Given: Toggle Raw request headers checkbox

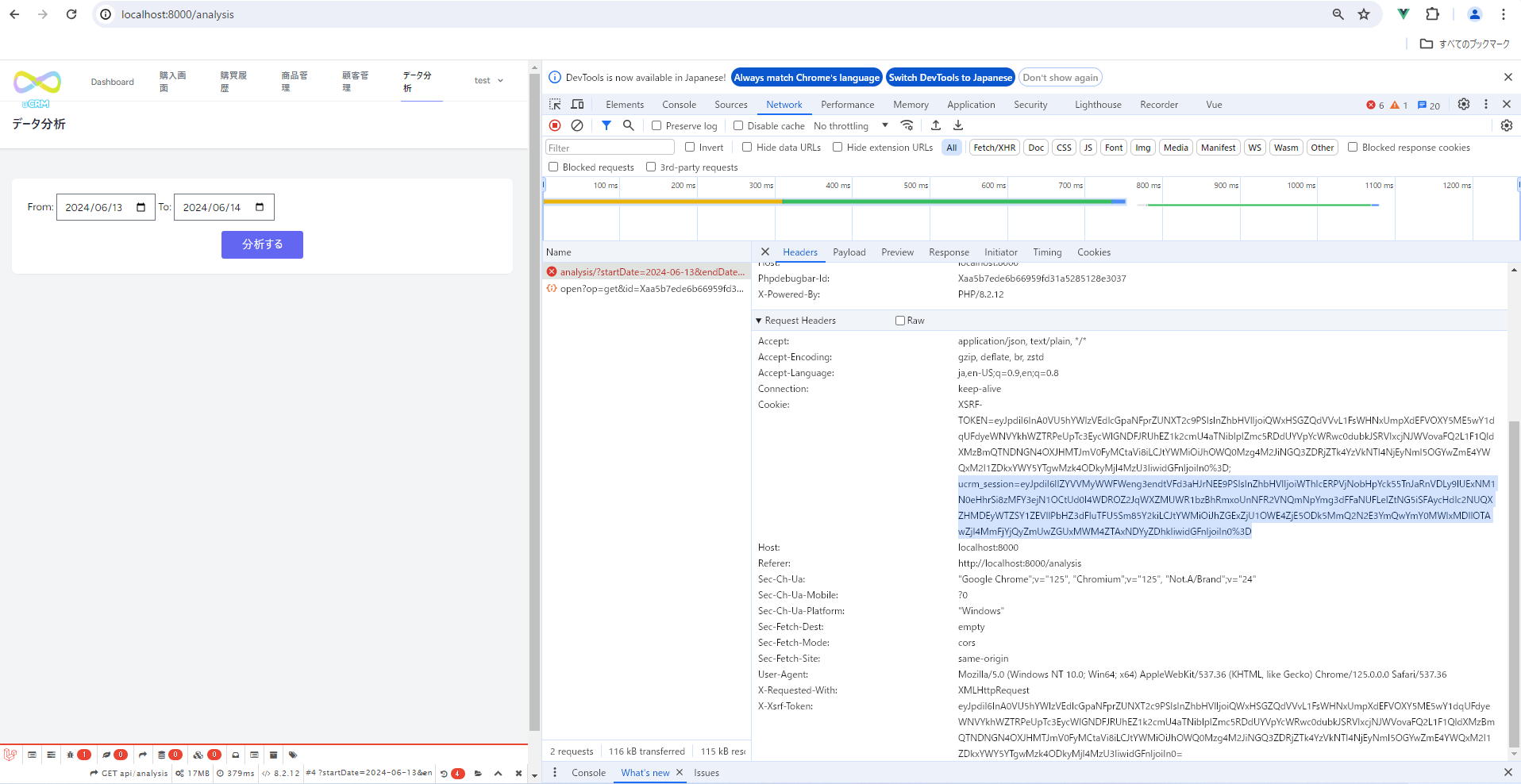Looking at the screenshot, I should [900, 321].
